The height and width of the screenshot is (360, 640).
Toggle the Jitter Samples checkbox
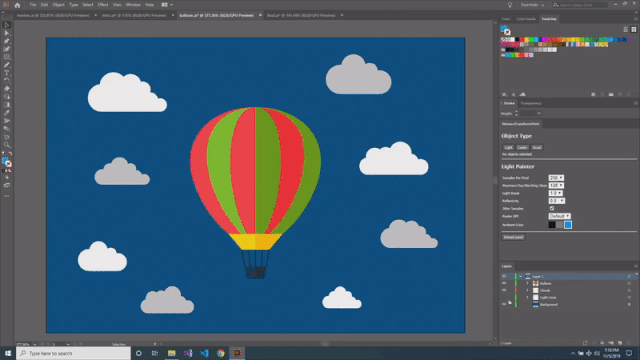pyautogui.click(x=551, y=209)
